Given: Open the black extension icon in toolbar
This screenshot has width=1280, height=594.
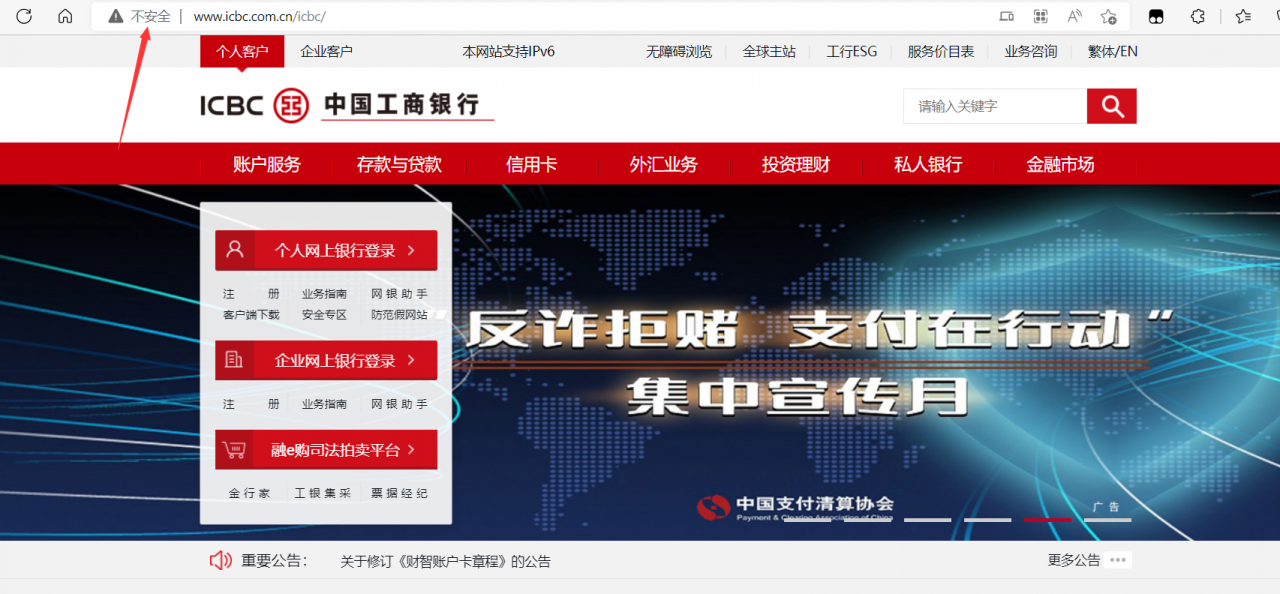Looking at the screenshot, I should [1156, 16].
